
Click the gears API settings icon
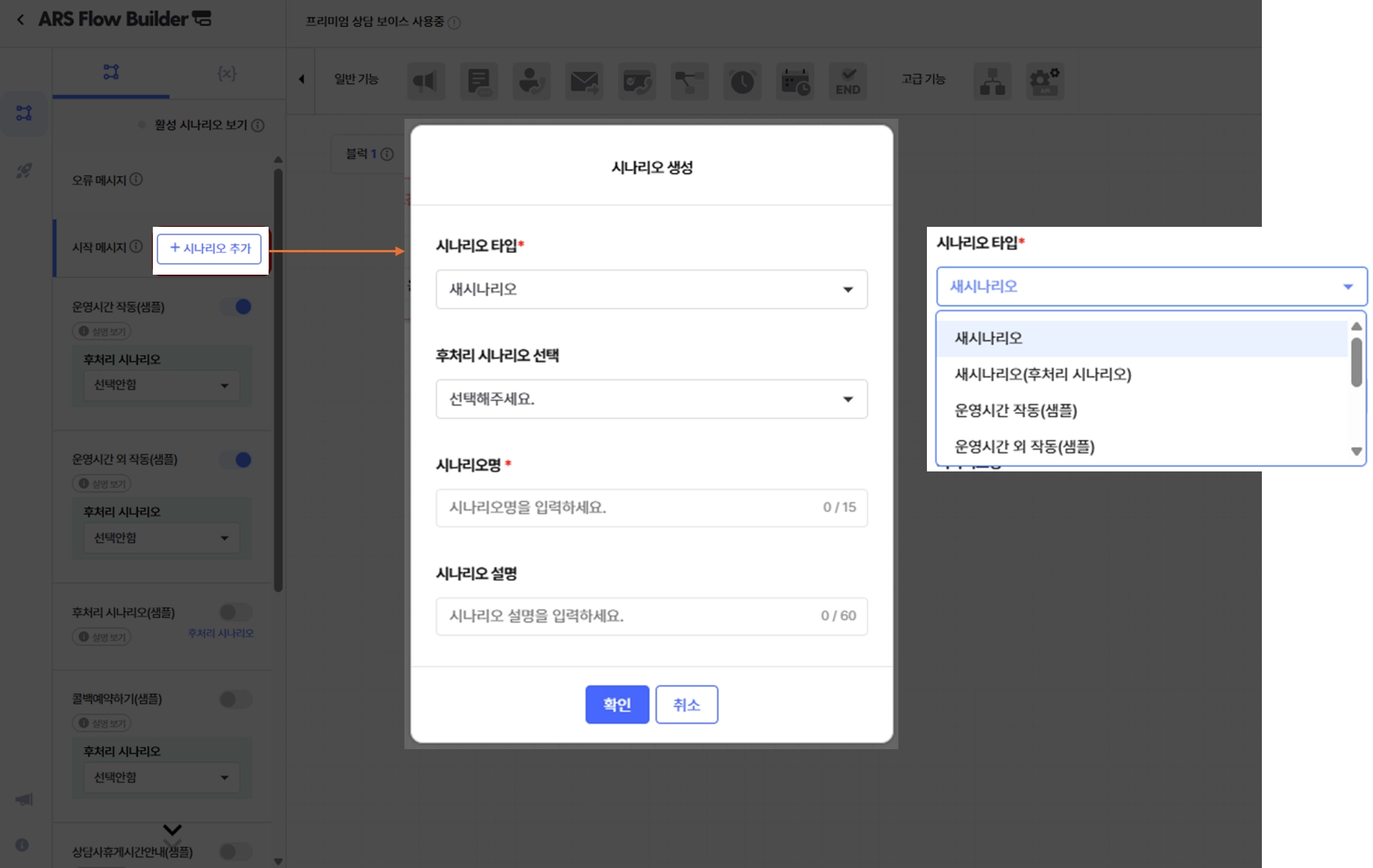(x=1045, y=81)
